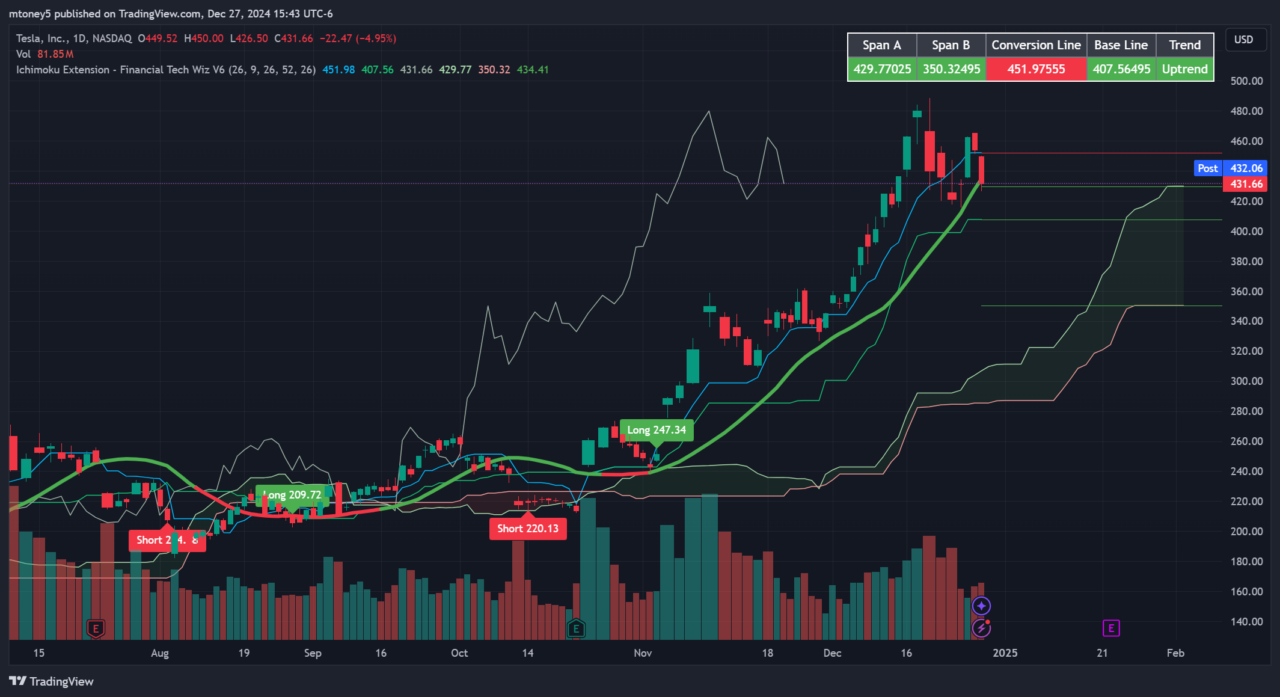This screenshot has height=697, width=1280.
Task: Click the 429.77 indicator value in the legend
Action: pyautogui.click(x=456, y=70)
